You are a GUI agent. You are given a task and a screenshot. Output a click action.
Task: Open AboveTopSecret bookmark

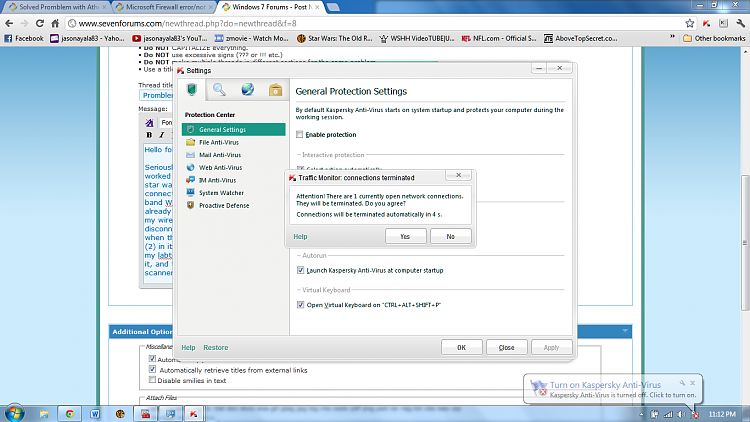coord(581,38)
